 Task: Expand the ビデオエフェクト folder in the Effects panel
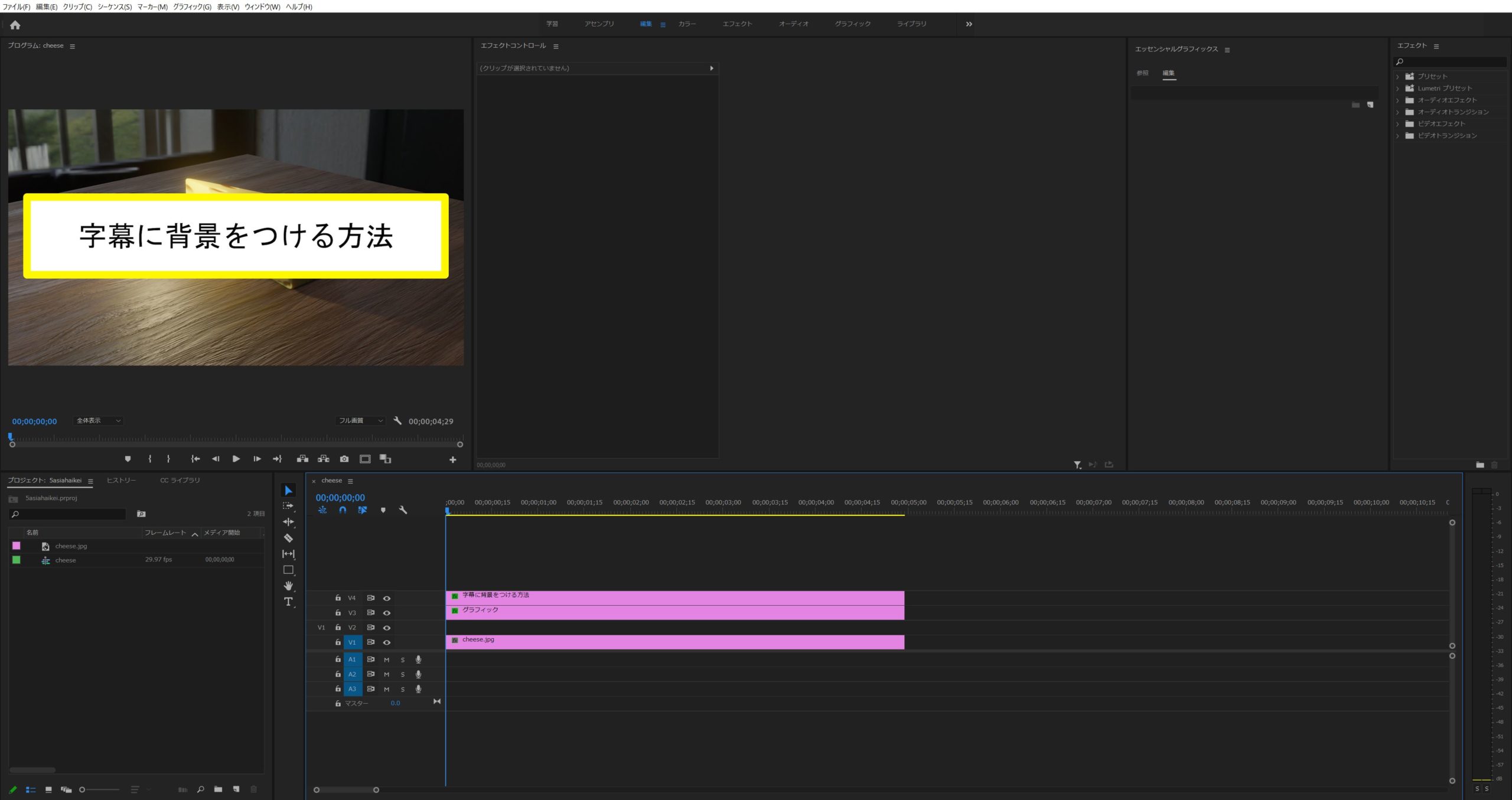click(1398, 123)
